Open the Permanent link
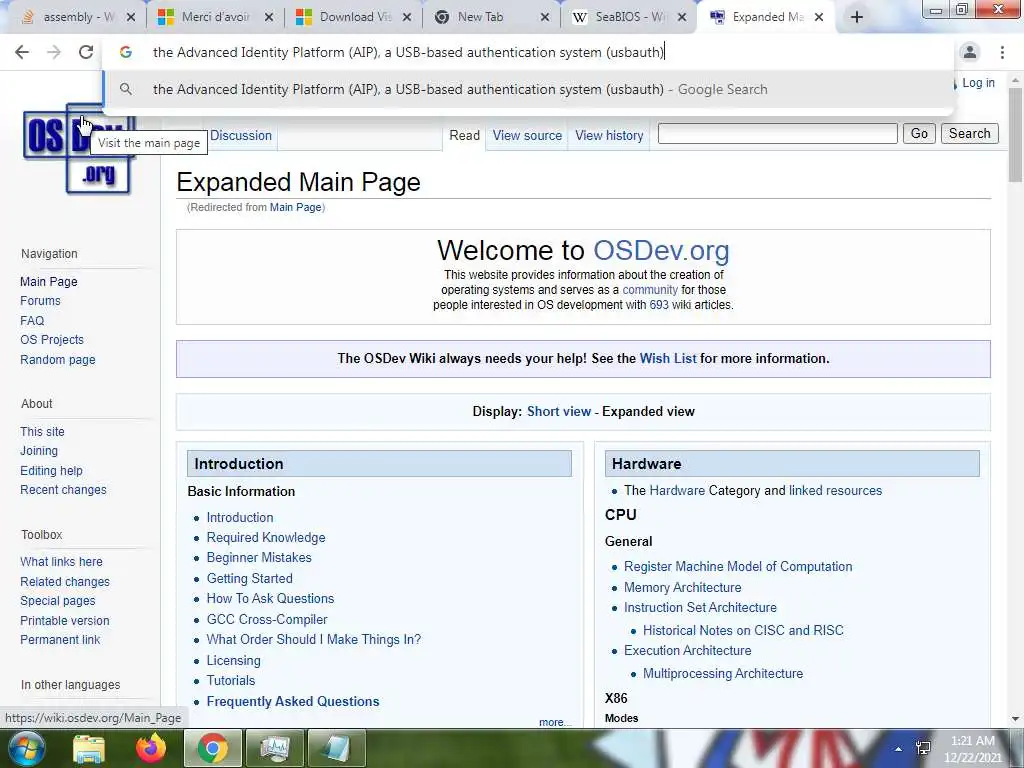Viewport: 1024px width, 768px height. pos(60,640)
